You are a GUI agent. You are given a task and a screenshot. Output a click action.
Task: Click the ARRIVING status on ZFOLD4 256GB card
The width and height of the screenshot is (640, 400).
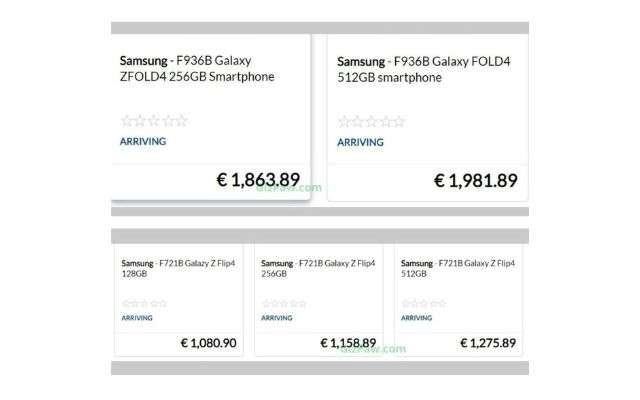point(143,141)
